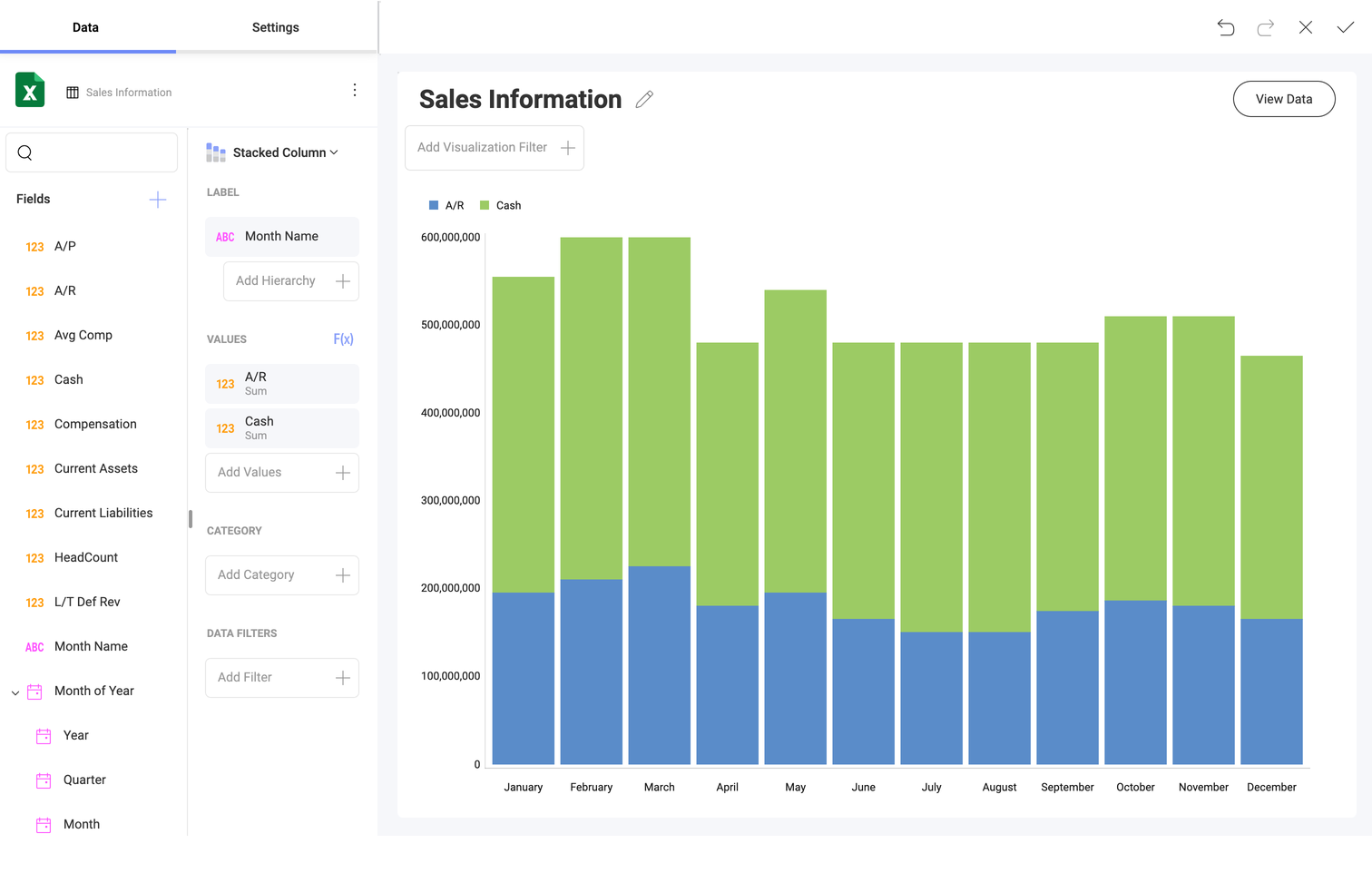Click the Add Category button
Viewport: 1372px width, 873px height.
click(282, 575)
